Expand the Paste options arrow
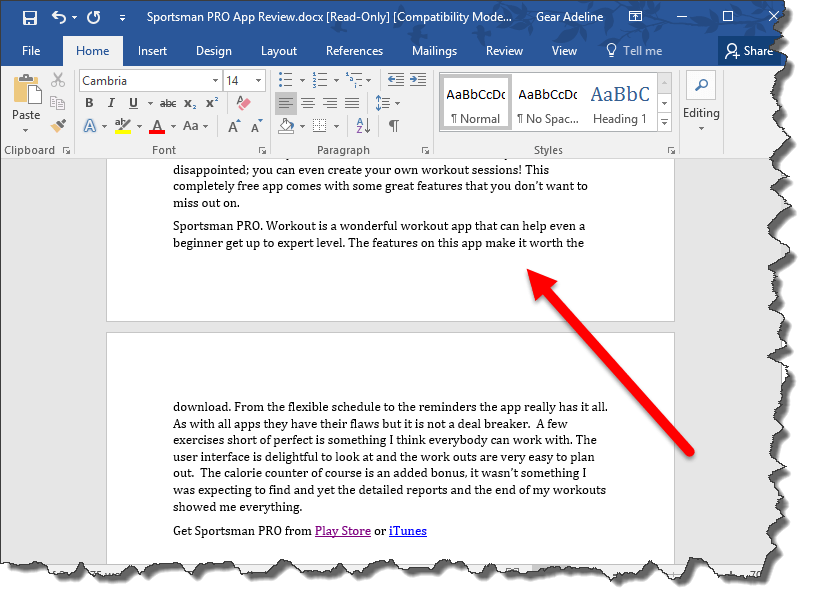Image resolution: width=813 pixels, height=602 pixels. tap(25, 130)
